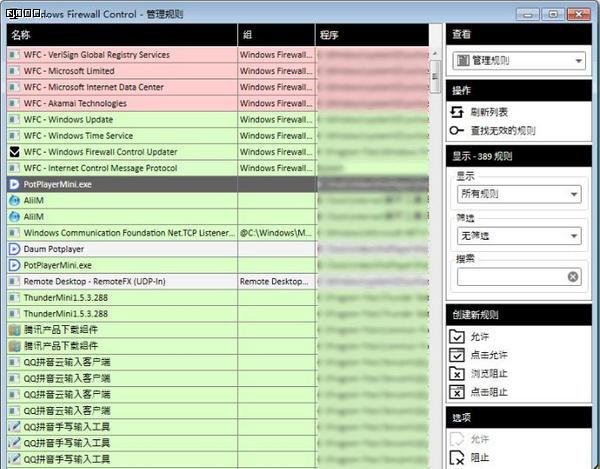Click the icon of the first AliIM row

click(14, 200)
